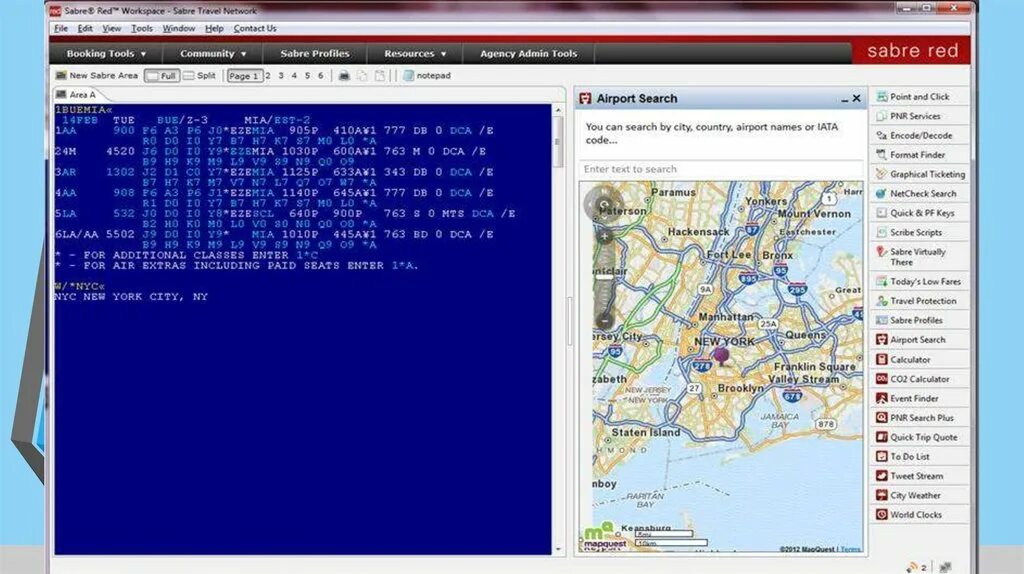Open the Edit menu
The width and height of the screenshot is (1024, 574).
(x=85, y=29)
